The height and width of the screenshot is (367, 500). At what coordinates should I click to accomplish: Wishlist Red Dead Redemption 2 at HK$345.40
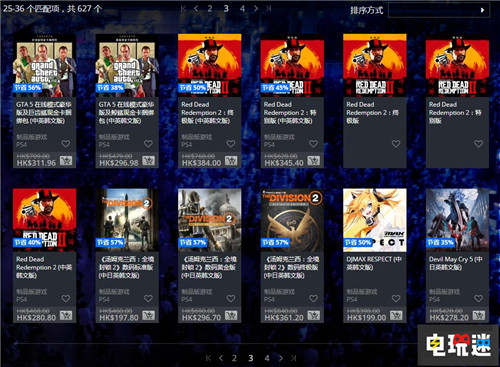tap(313, 144)
